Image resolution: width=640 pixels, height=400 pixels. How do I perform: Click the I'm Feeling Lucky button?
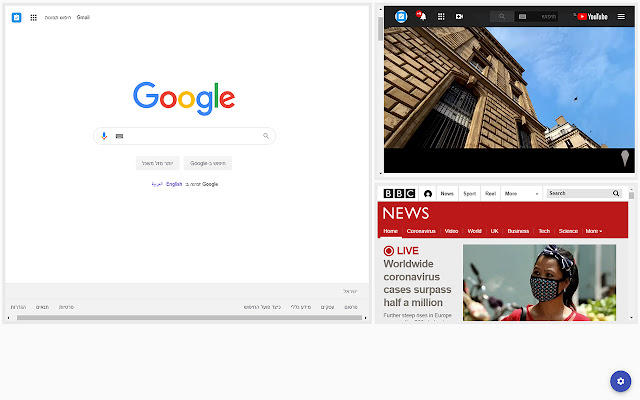click(158, 163)
